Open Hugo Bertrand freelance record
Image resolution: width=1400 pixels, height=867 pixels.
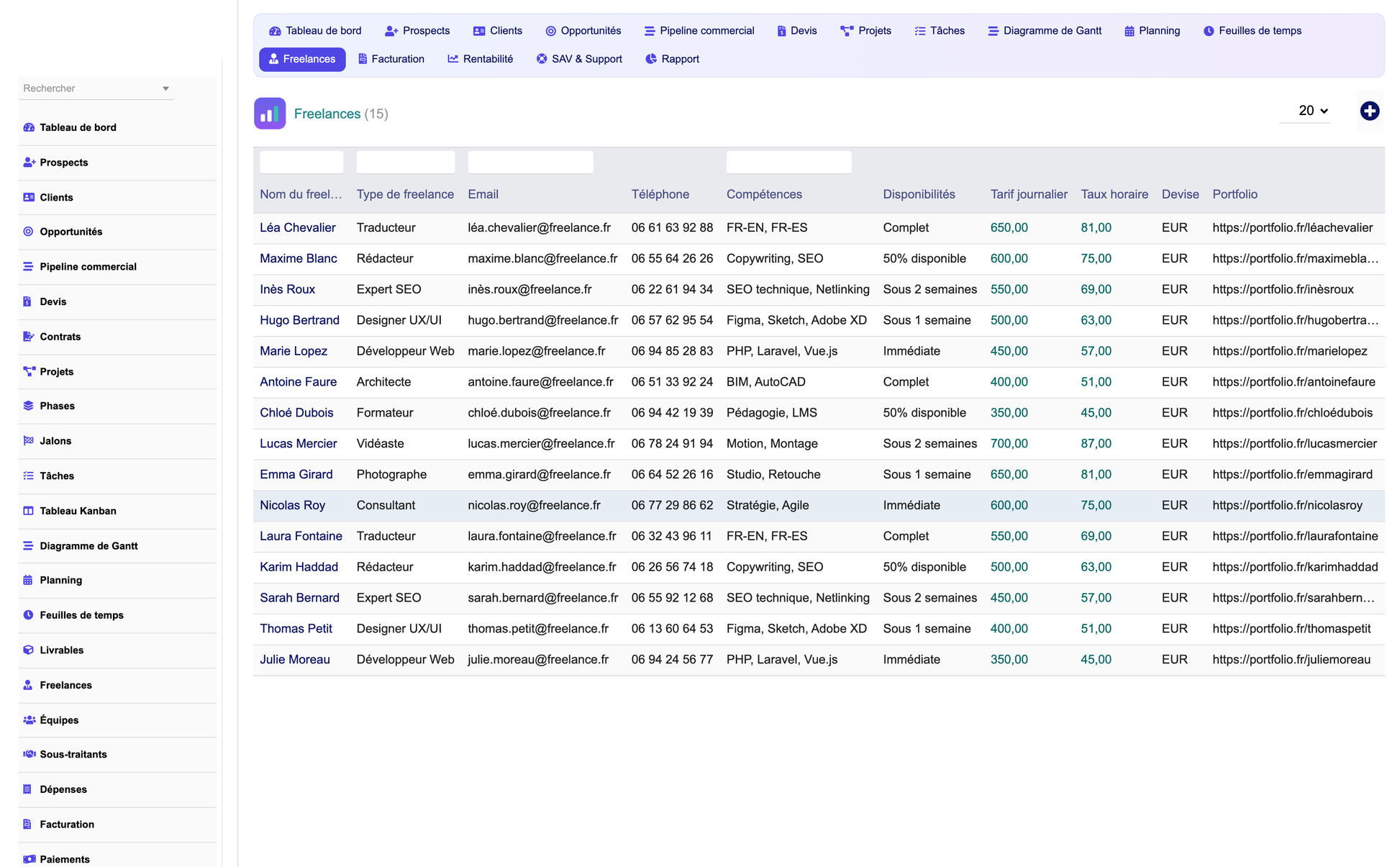coord(300,320)
